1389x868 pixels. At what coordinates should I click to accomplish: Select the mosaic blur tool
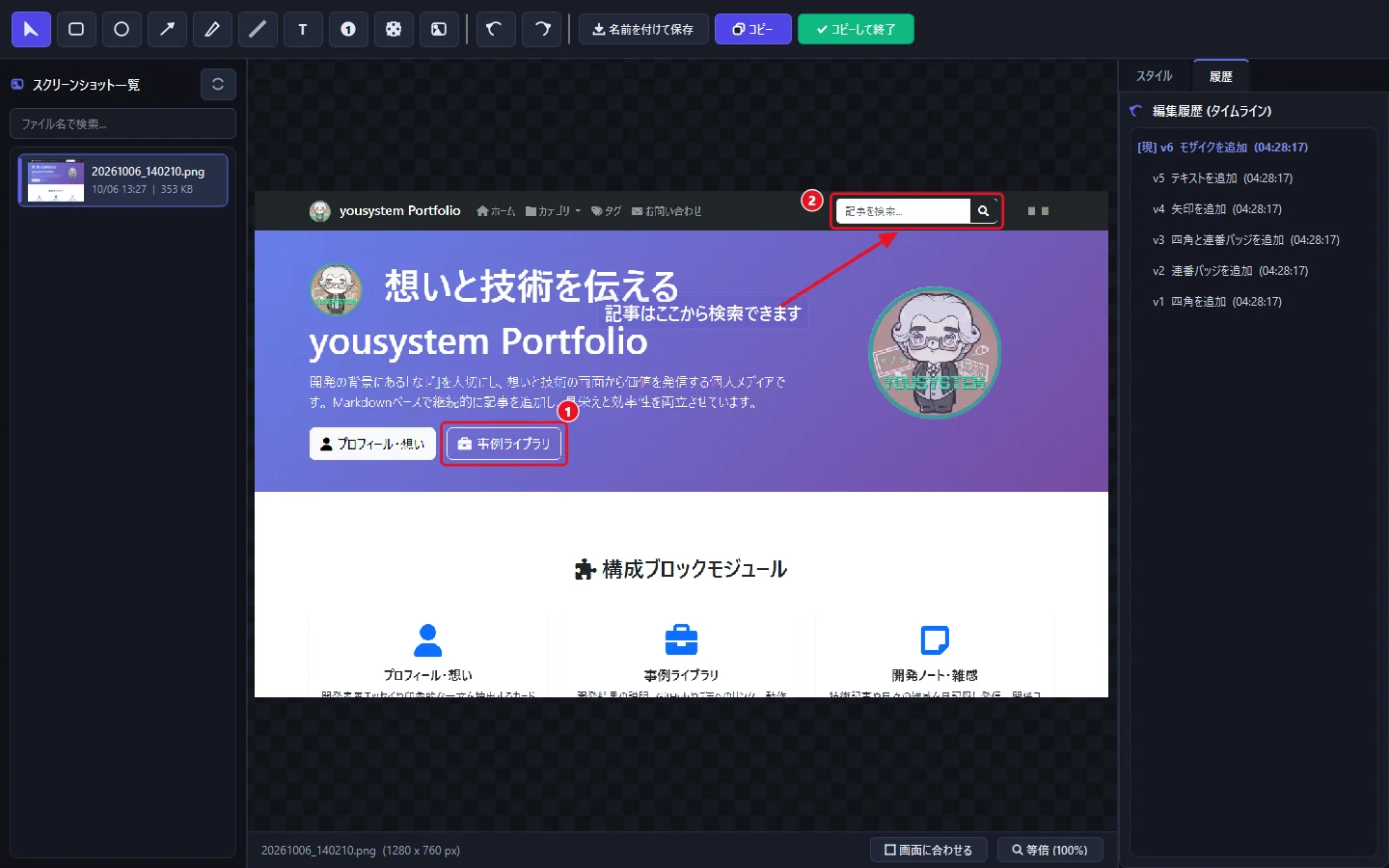[x=394, y=29]
